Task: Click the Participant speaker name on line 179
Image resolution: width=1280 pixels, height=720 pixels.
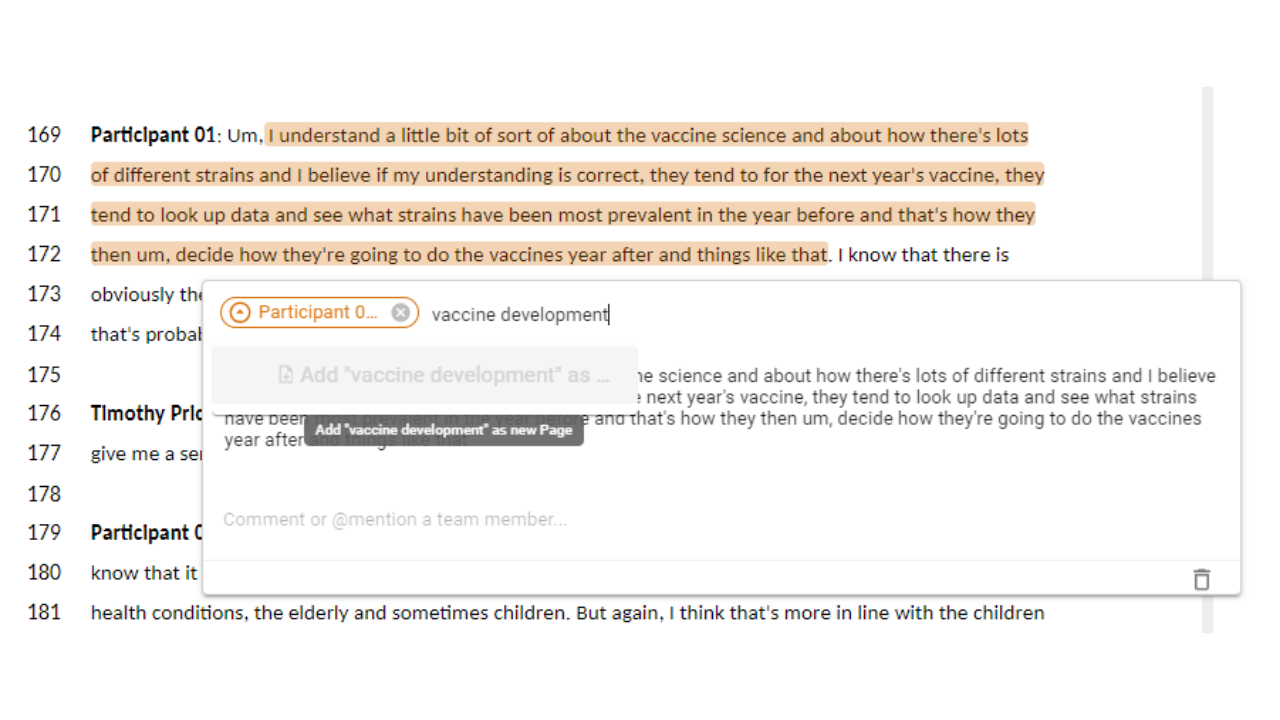Action: (147, 533)
